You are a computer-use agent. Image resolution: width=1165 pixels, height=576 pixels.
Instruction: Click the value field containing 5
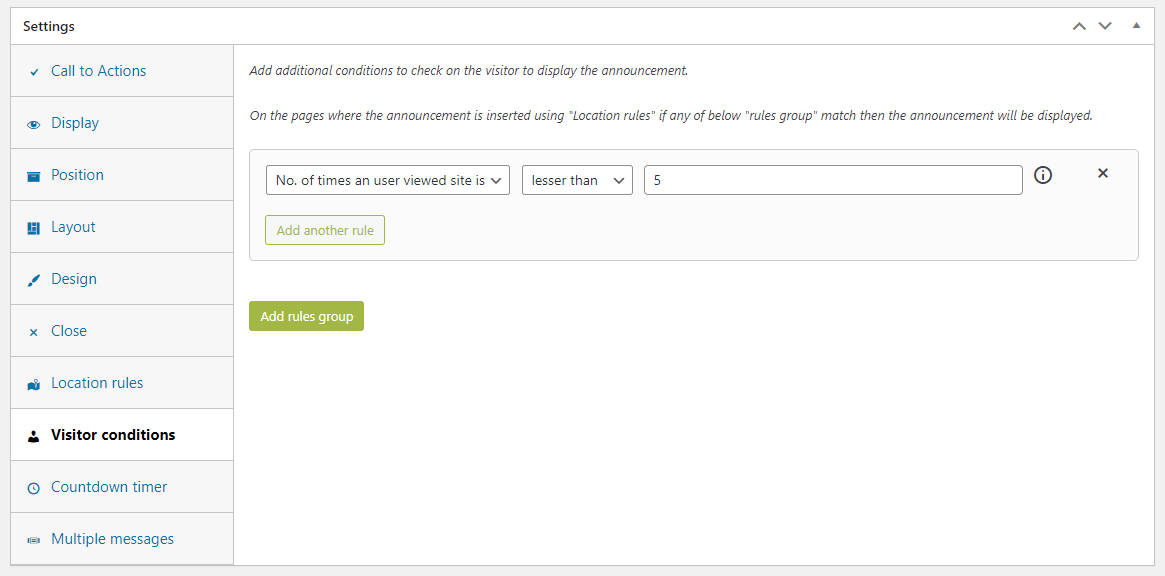click(x=833, y=180)
